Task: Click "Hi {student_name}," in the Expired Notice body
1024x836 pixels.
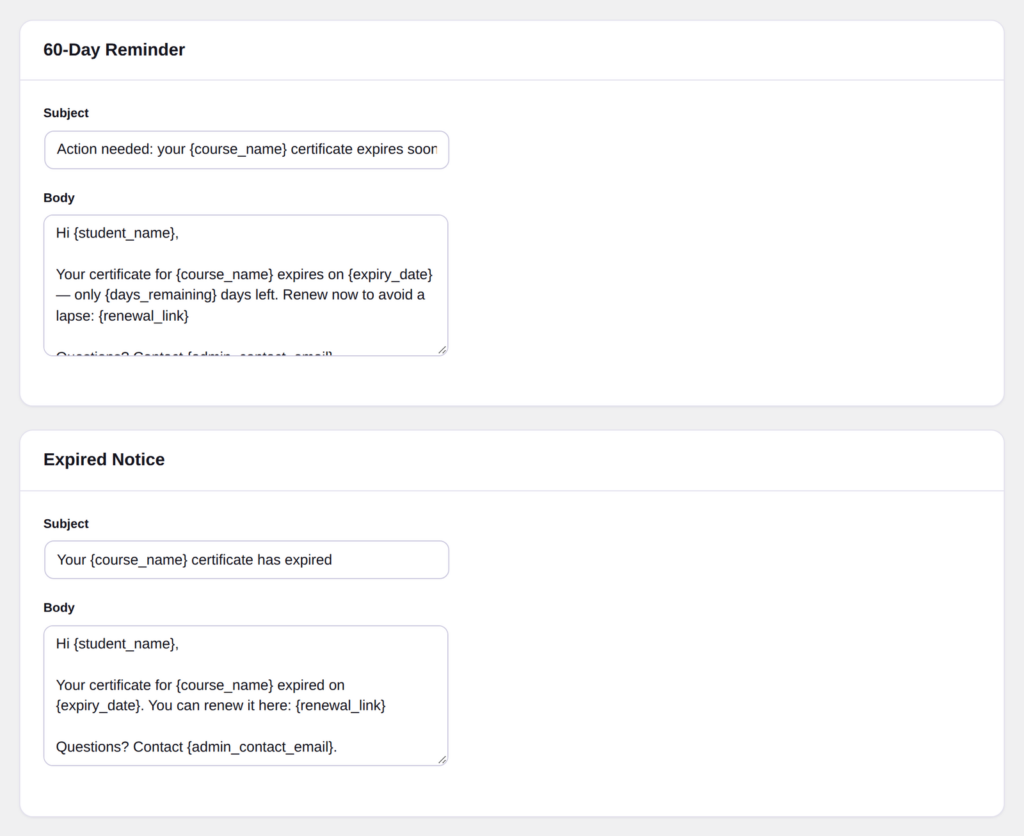Action: click(x=118, y=644)
